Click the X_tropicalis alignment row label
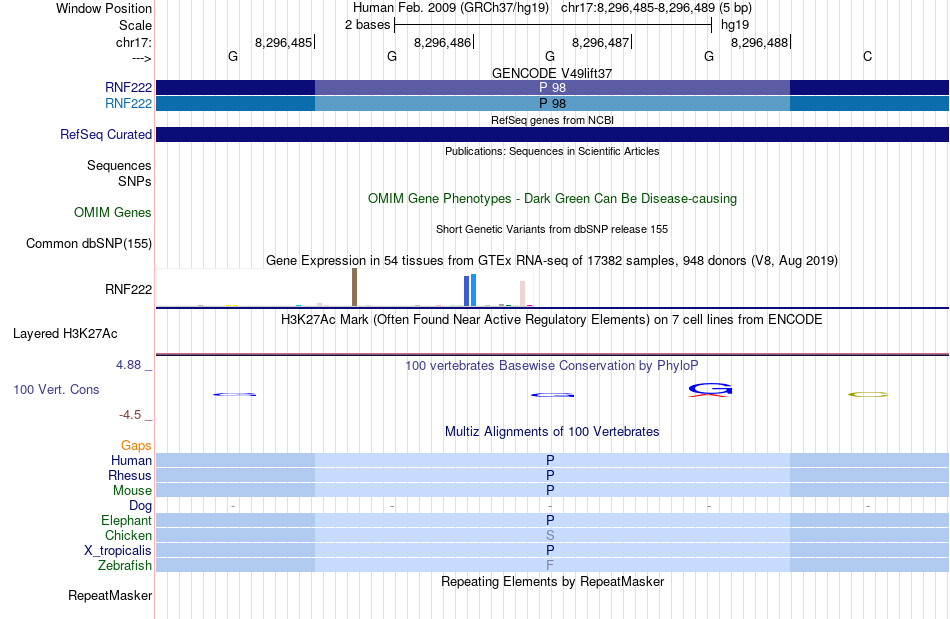 (x=118, y=551)
